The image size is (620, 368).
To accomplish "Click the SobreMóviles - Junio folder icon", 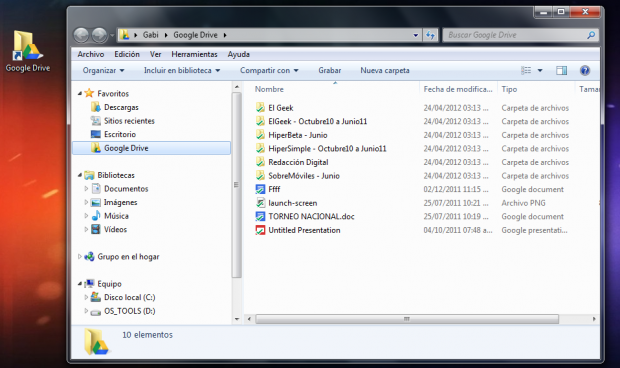I will pyautogui.click(x=260, y=176).
